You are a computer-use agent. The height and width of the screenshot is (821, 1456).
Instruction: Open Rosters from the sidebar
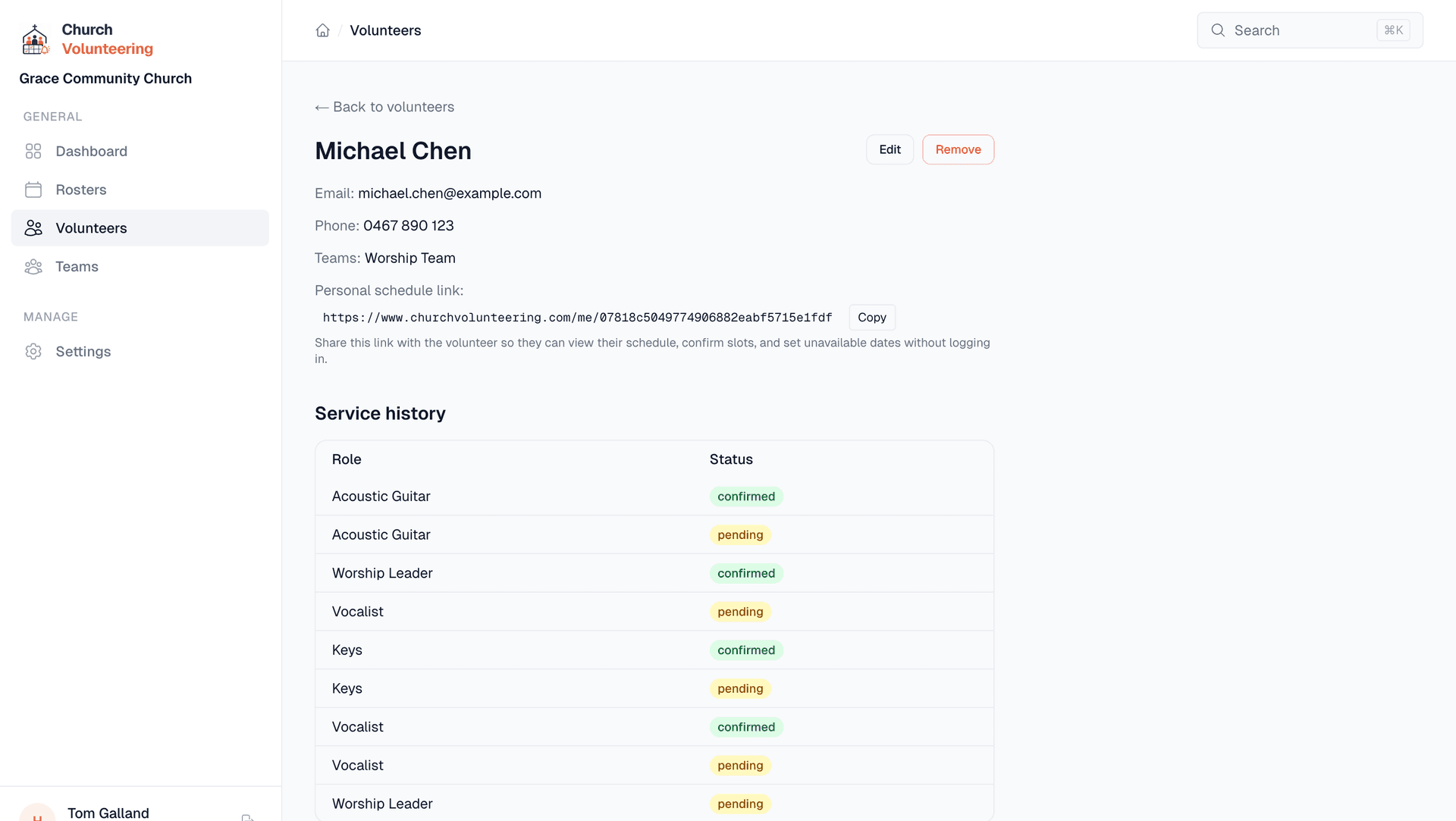click(x=140, y=190)
